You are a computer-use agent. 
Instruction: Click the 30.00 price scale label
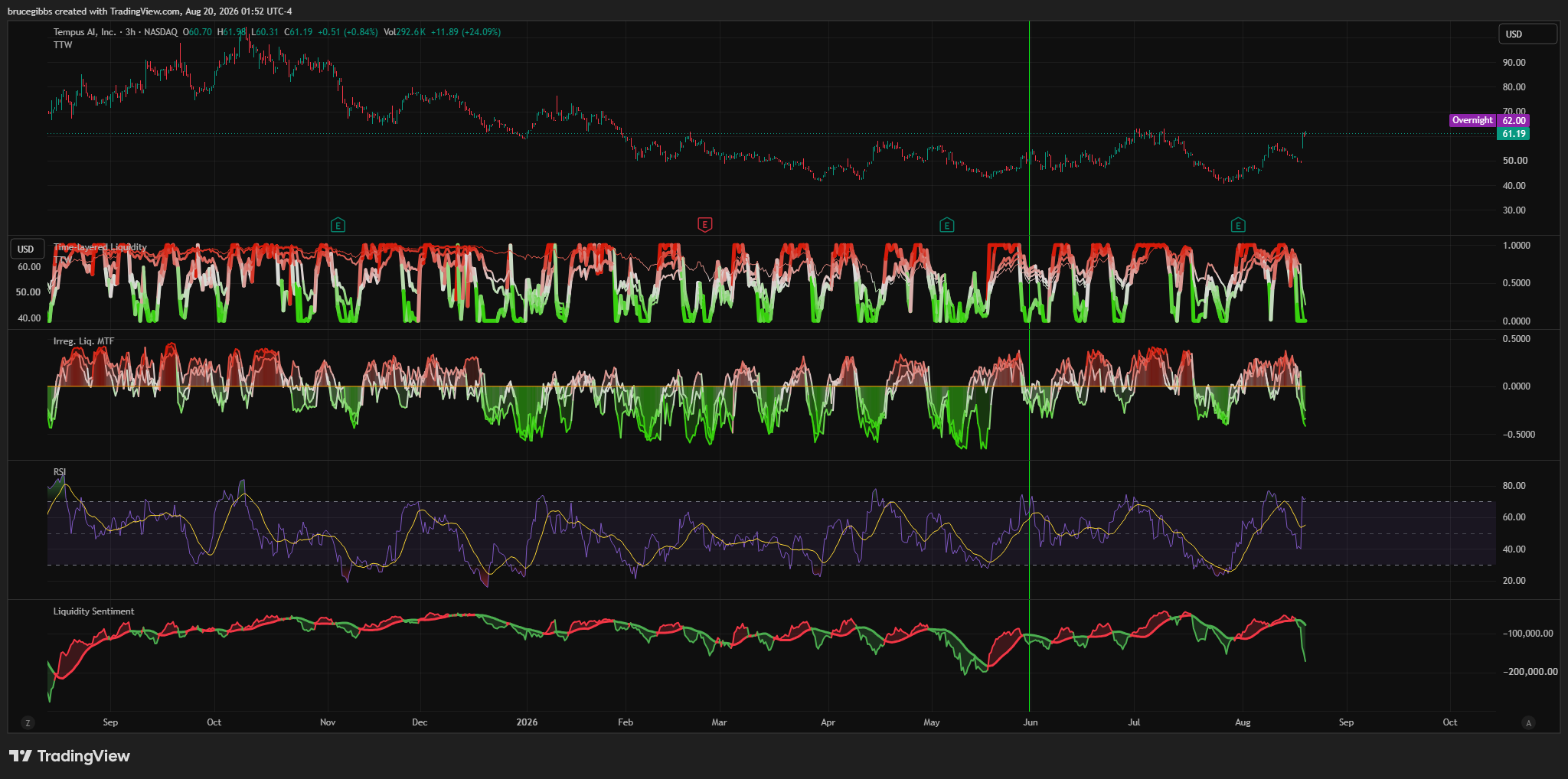(x=1514, y=210)
